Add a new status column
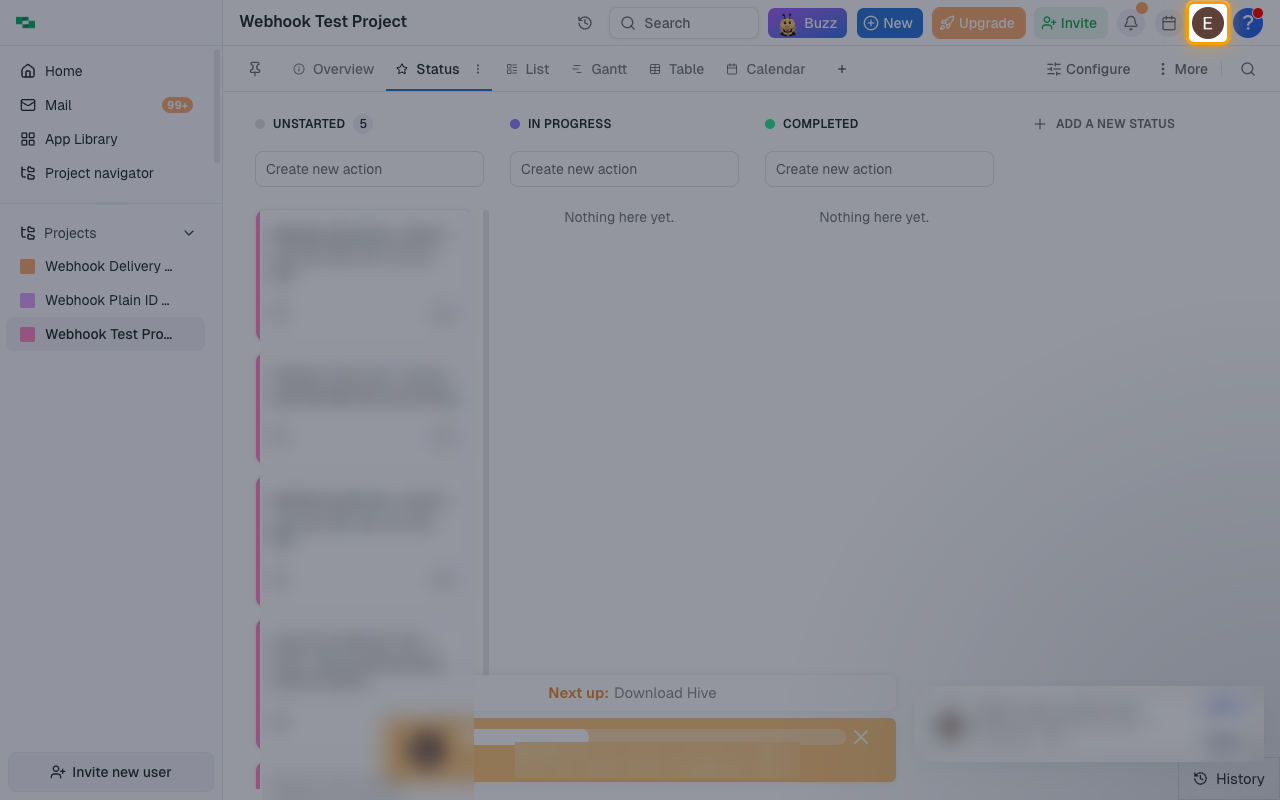The height and width of the screenshot is (800, 1280). point(1104,124)
